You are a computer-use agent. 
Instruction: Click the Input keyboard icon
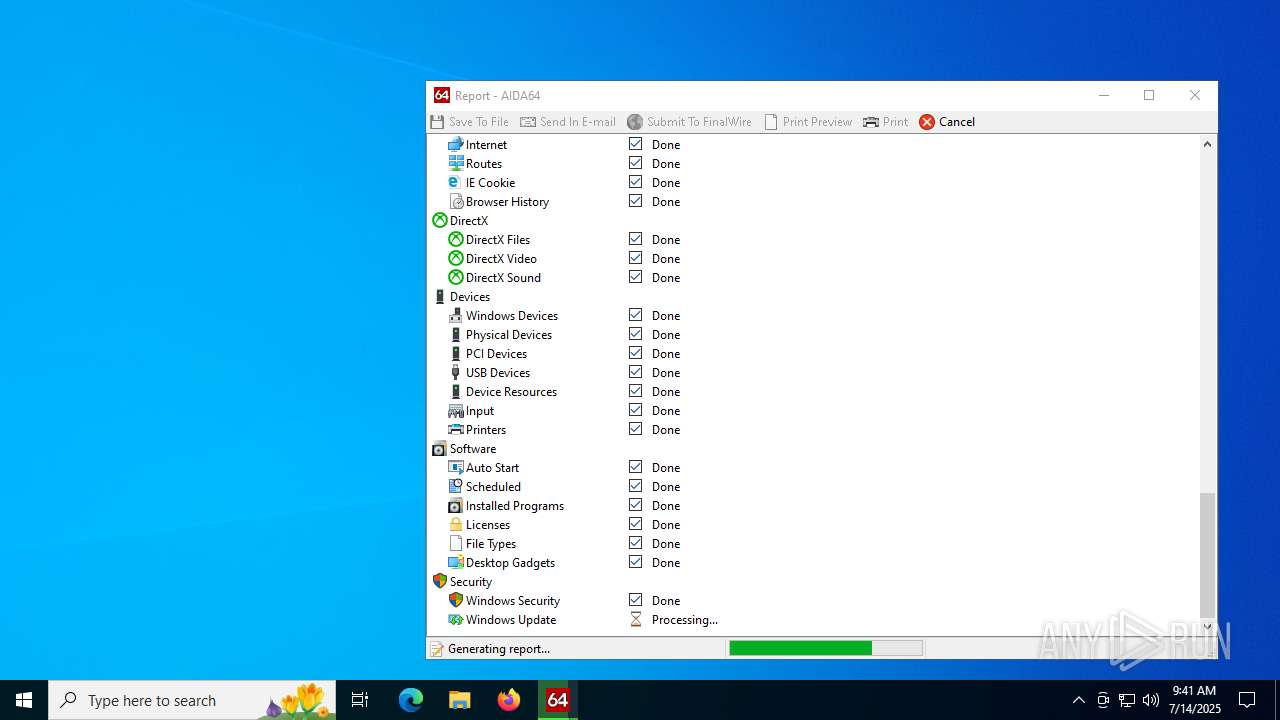(456, 410)
